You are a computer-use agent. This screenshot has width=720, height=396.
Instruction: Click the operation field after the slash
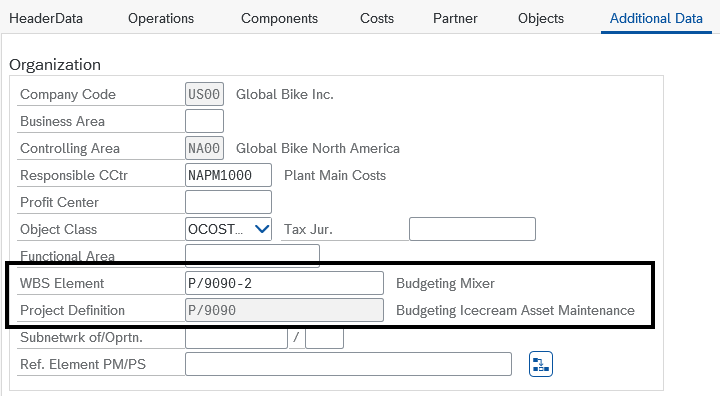pos(324,338)
